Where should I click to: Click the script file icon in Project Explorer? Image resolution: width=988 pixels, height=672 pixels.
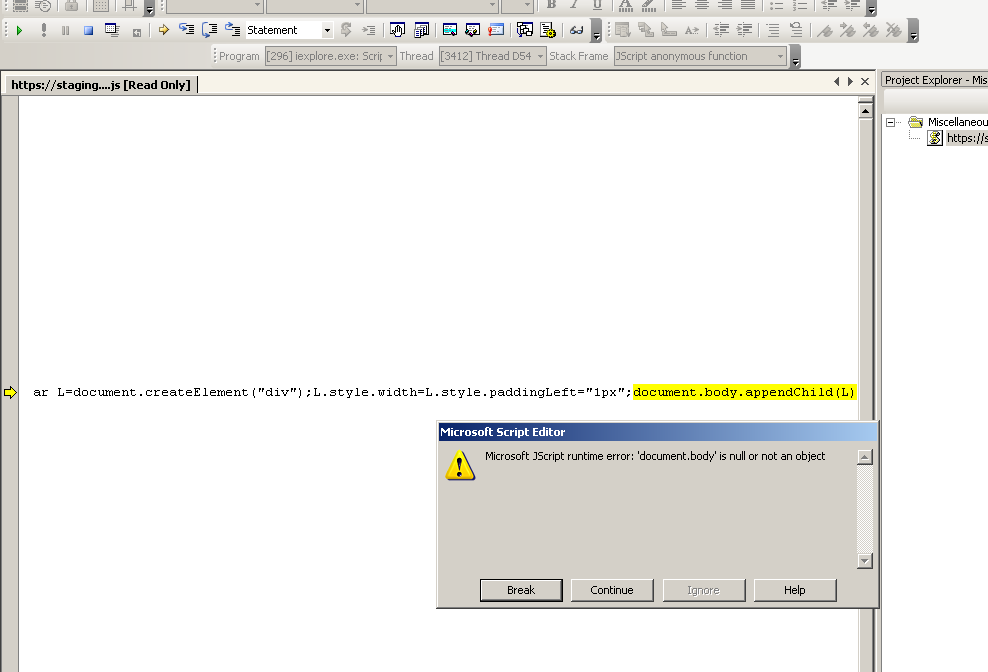935,138
